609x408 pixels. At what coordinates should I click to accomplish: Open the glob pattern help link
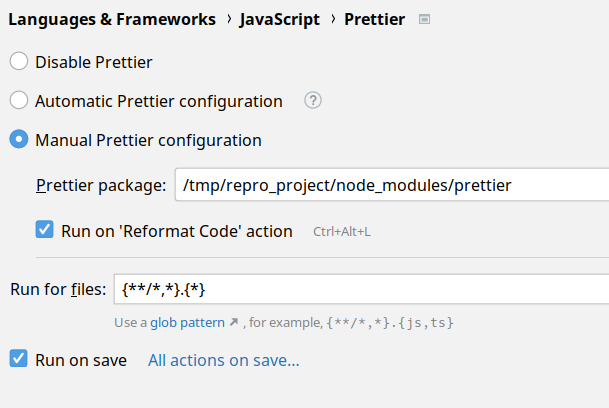click(x=188, y=323)
